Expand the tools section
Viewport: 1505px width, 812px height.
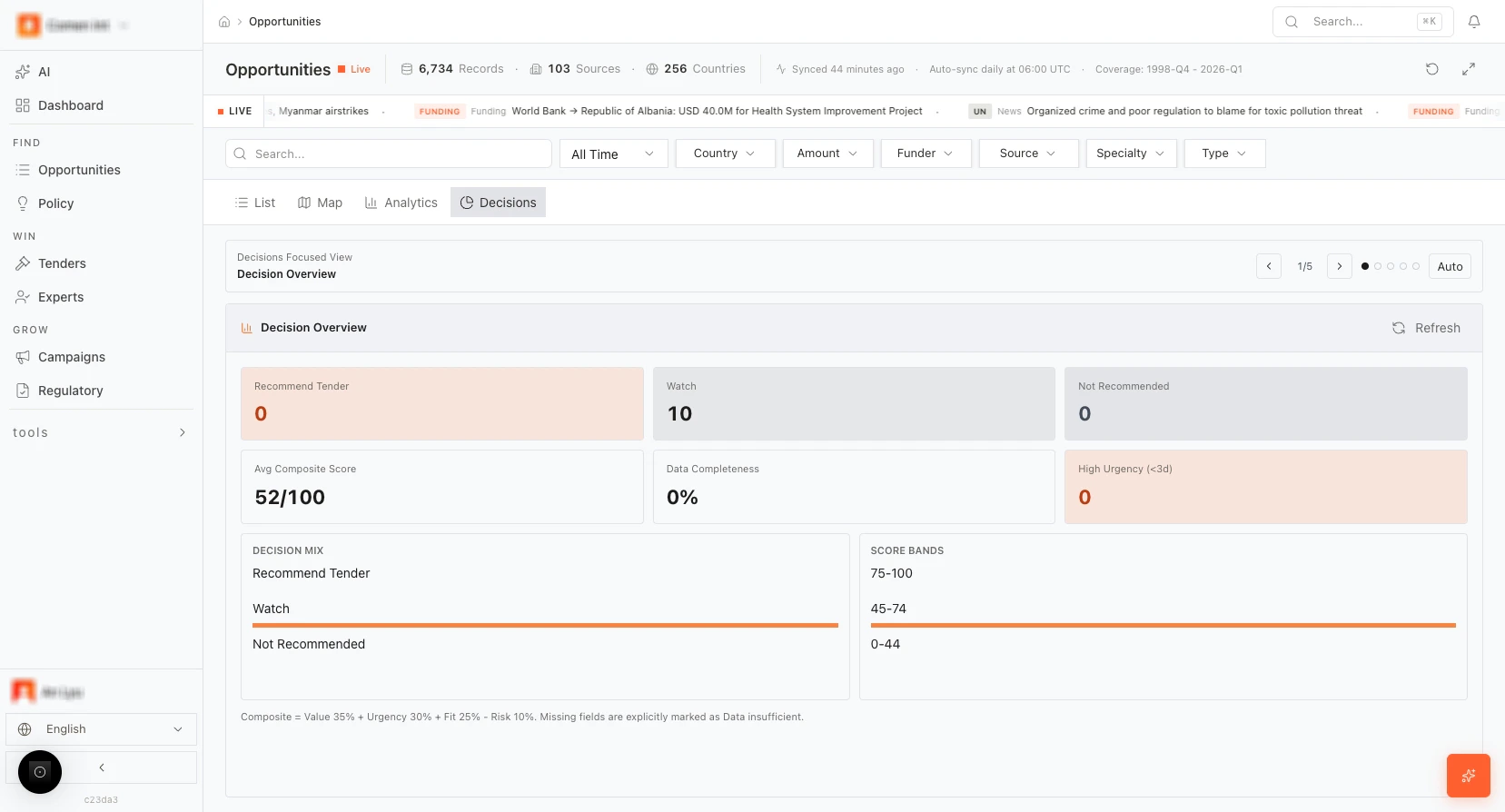pos(101,432)
